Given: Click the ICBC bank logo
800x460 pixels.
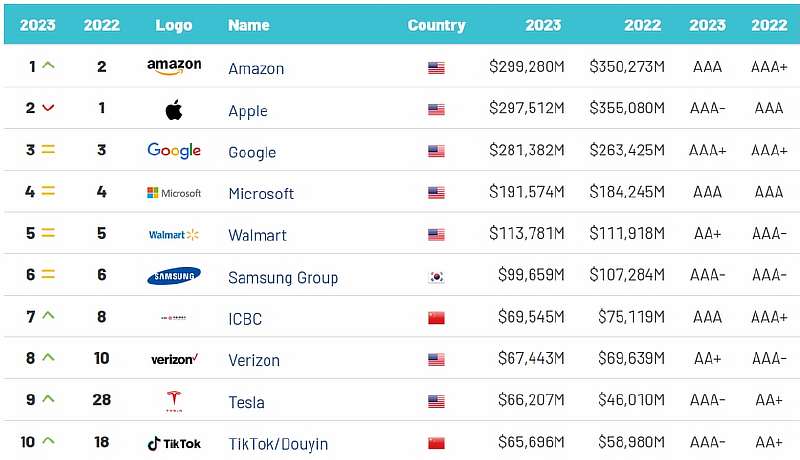Looking at the screenshot, I should click(x=174, y=318).
